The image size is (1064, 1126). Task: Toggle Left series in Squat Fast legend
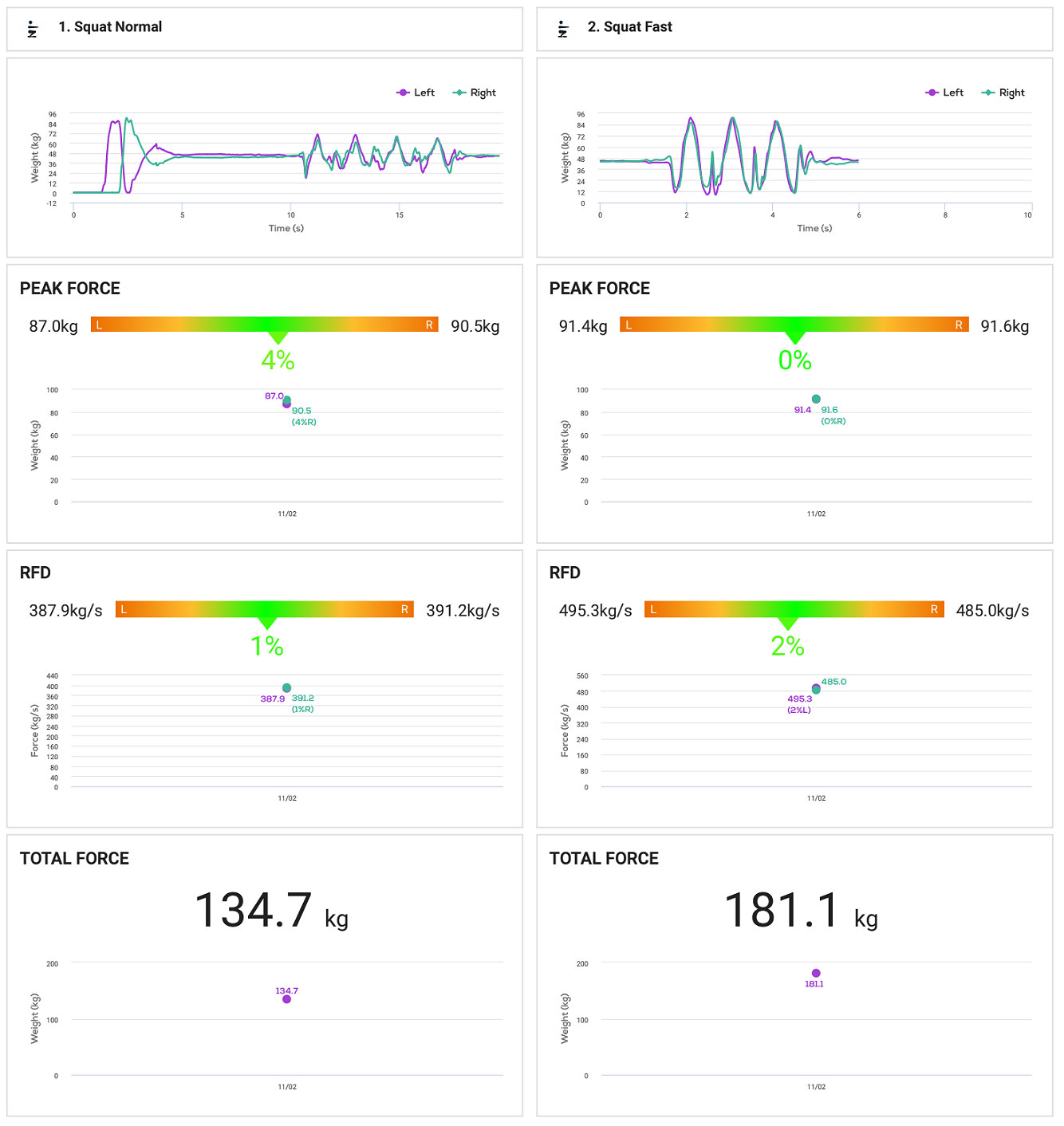[x=944, y=93]
